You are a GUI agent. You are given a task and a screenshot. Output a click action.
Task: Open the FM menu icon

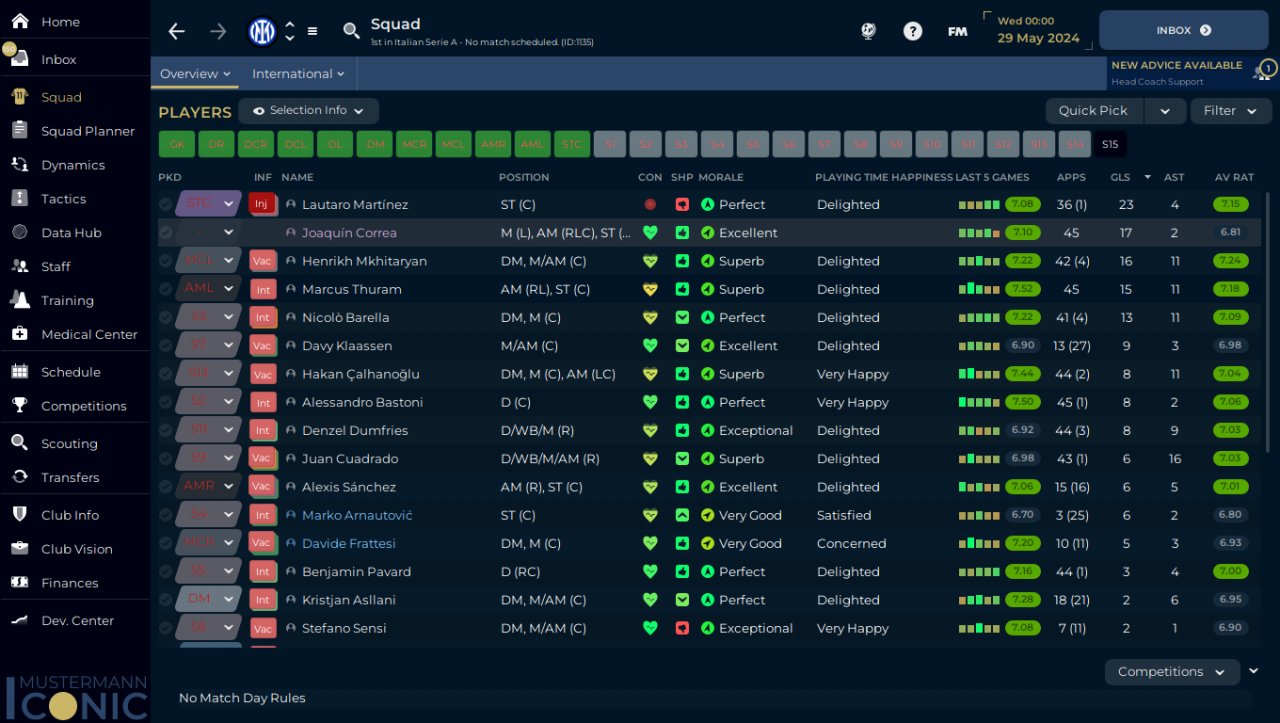(x=957, y=31)
